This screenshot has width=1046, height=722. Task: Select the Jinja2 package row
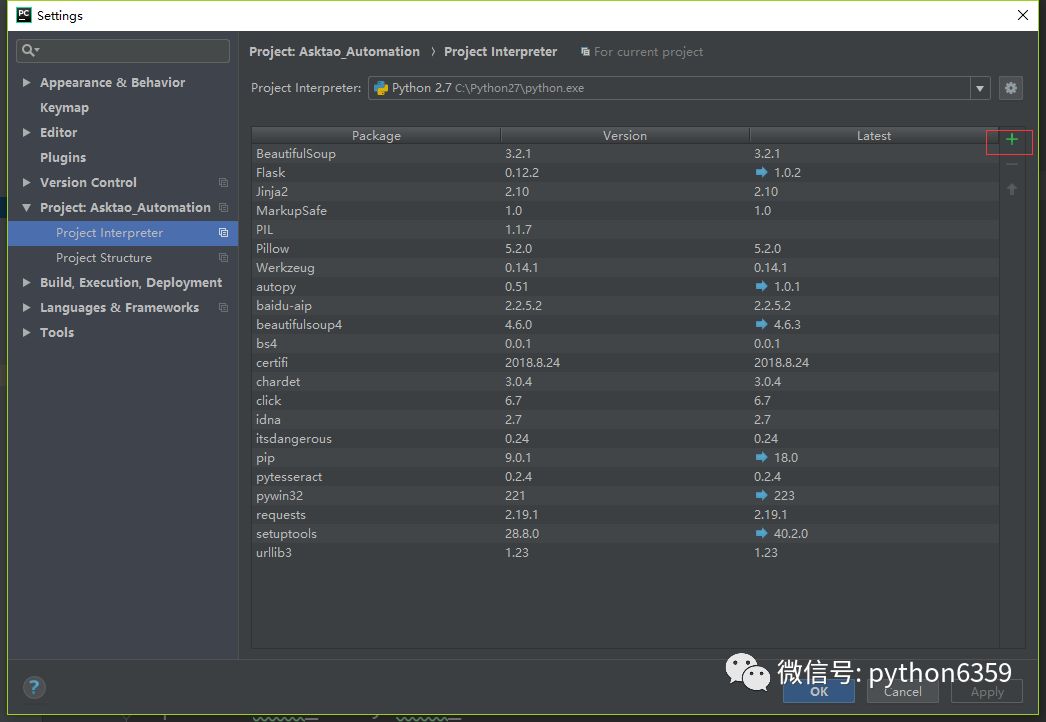click(x=625, y=192)
